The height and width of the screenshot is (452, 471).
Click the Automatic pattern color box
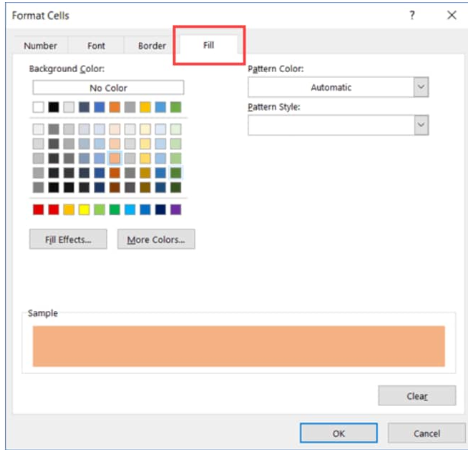pos(331,87)
